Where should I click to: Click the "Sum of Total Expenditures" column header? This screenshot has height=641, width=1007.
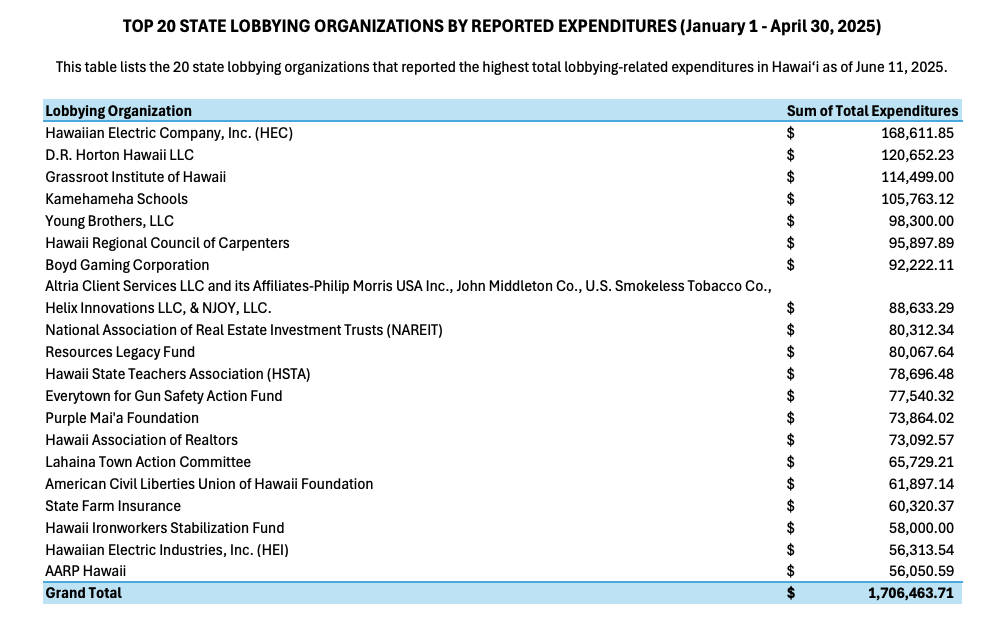(x=872, y=111)
